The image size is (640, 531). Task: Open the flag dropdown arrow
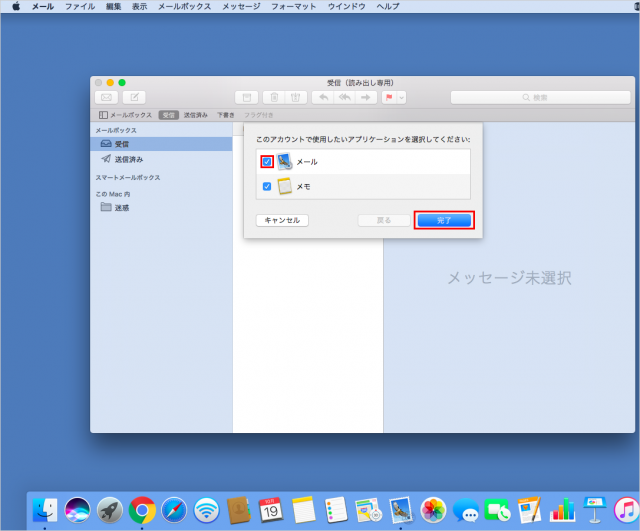(401, 97)
